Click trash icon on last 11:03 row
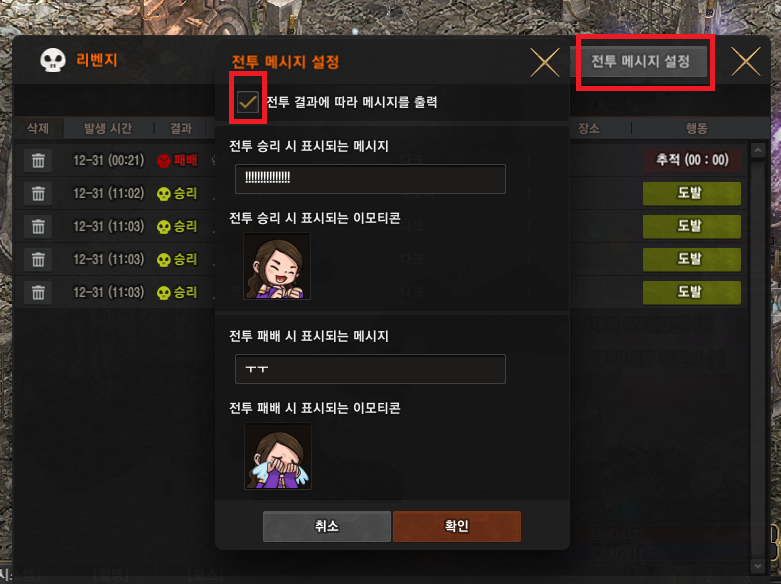Screen dimensions: 781x584 click(38, 292)
